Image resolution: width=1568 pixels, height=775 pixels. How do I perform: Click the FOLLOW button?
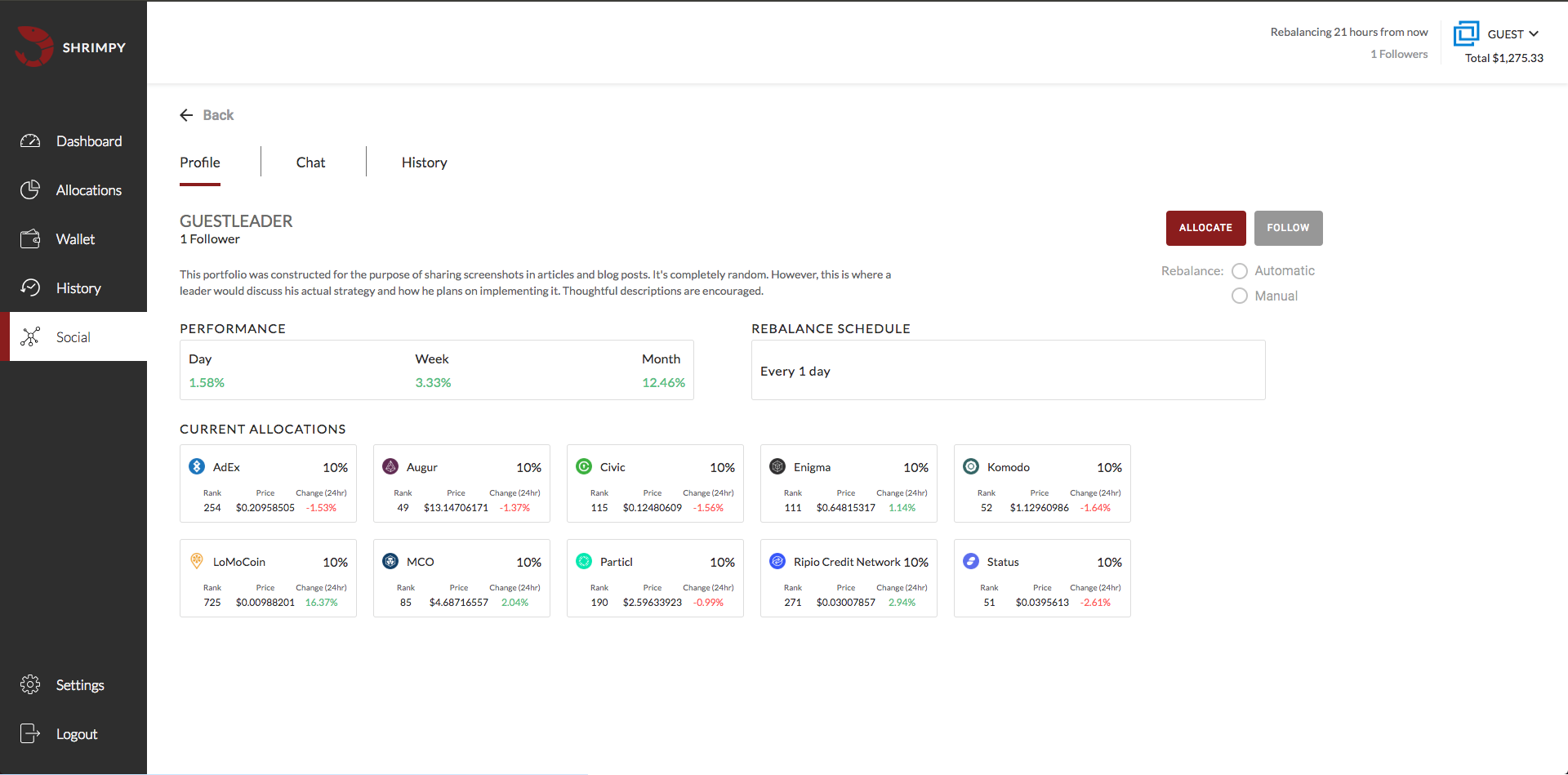(x=1287, y=228)
